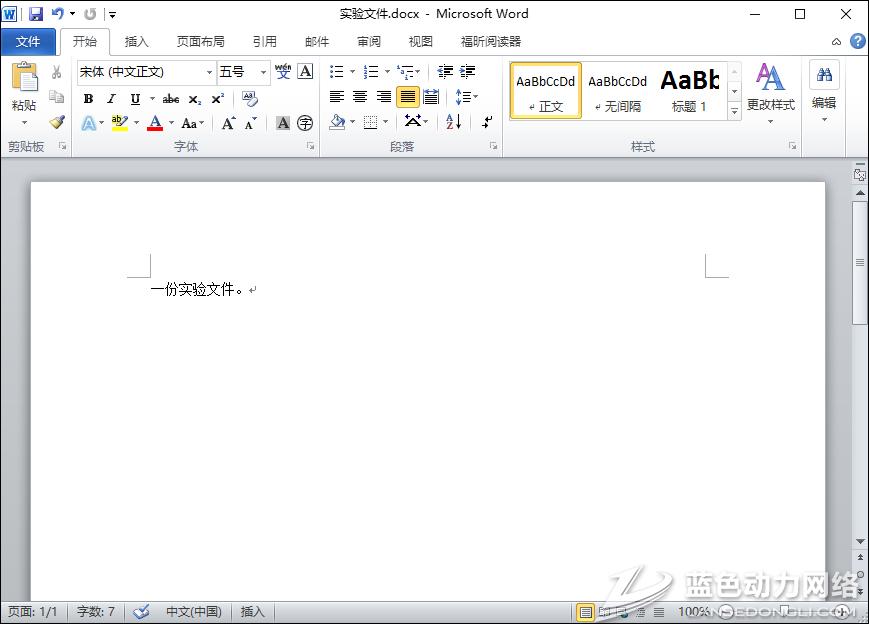Click the Save icon in the quick access toolbar
This screenshot has width=869, height=624.
coord(36,14)
